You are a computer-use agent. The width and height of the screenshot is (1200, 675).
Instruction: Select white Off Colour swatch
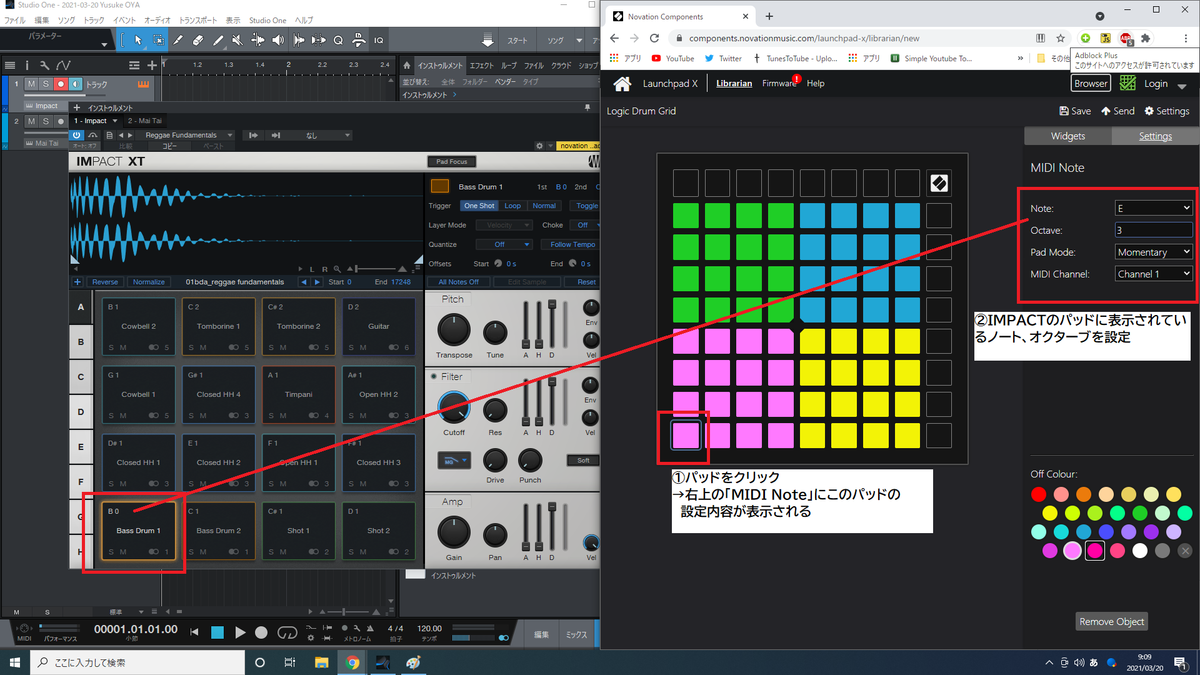tap(1140, 550)
